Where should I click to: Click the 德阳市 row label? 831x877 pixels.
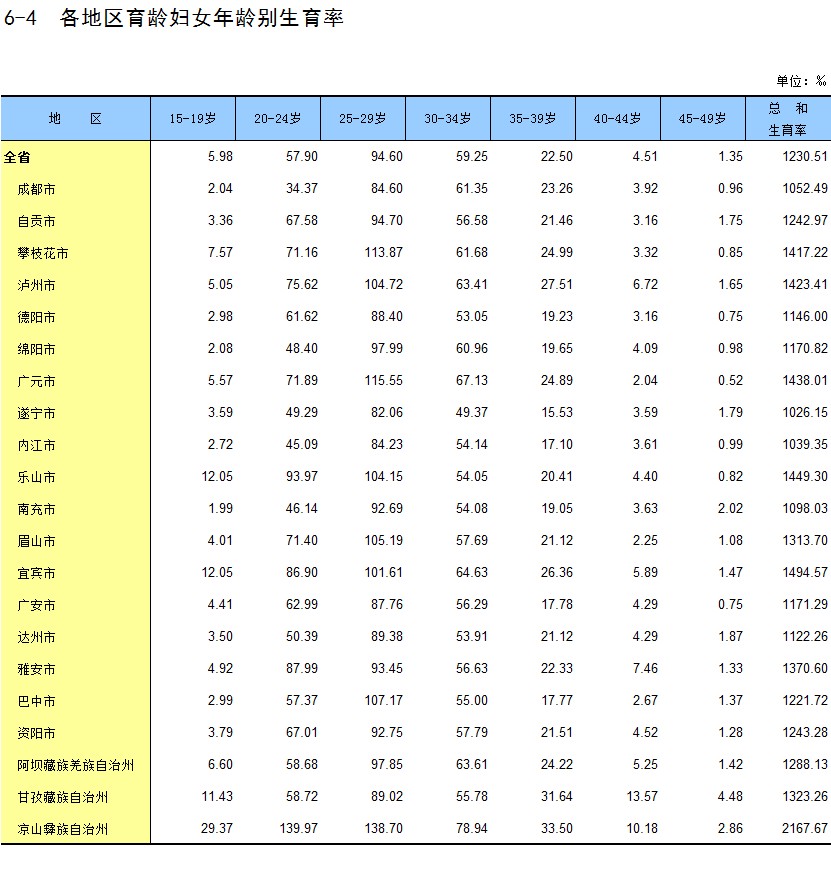(36, 317)
